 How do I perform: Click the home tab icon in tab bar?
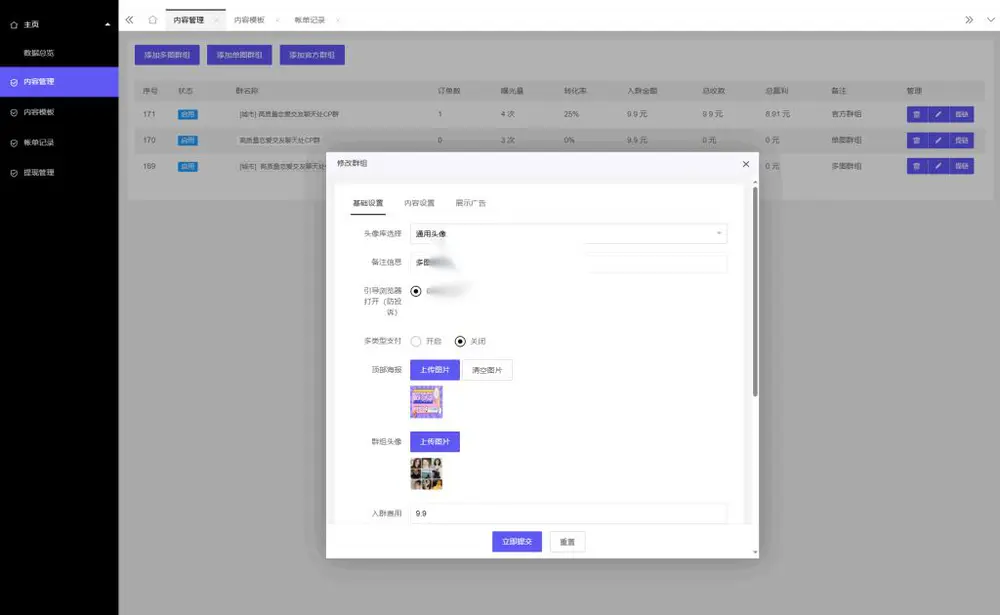[x=152, y=20]
